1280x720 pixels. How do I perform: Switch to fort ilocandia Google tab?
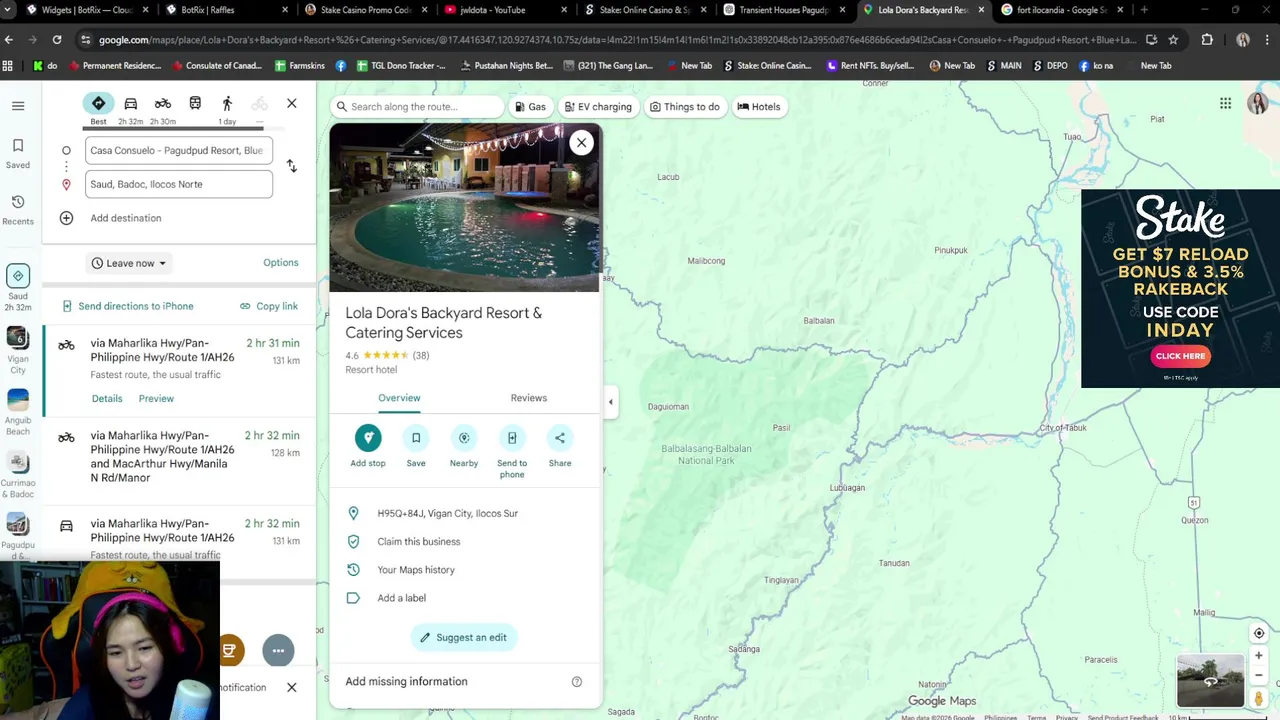pos(1060,10)
